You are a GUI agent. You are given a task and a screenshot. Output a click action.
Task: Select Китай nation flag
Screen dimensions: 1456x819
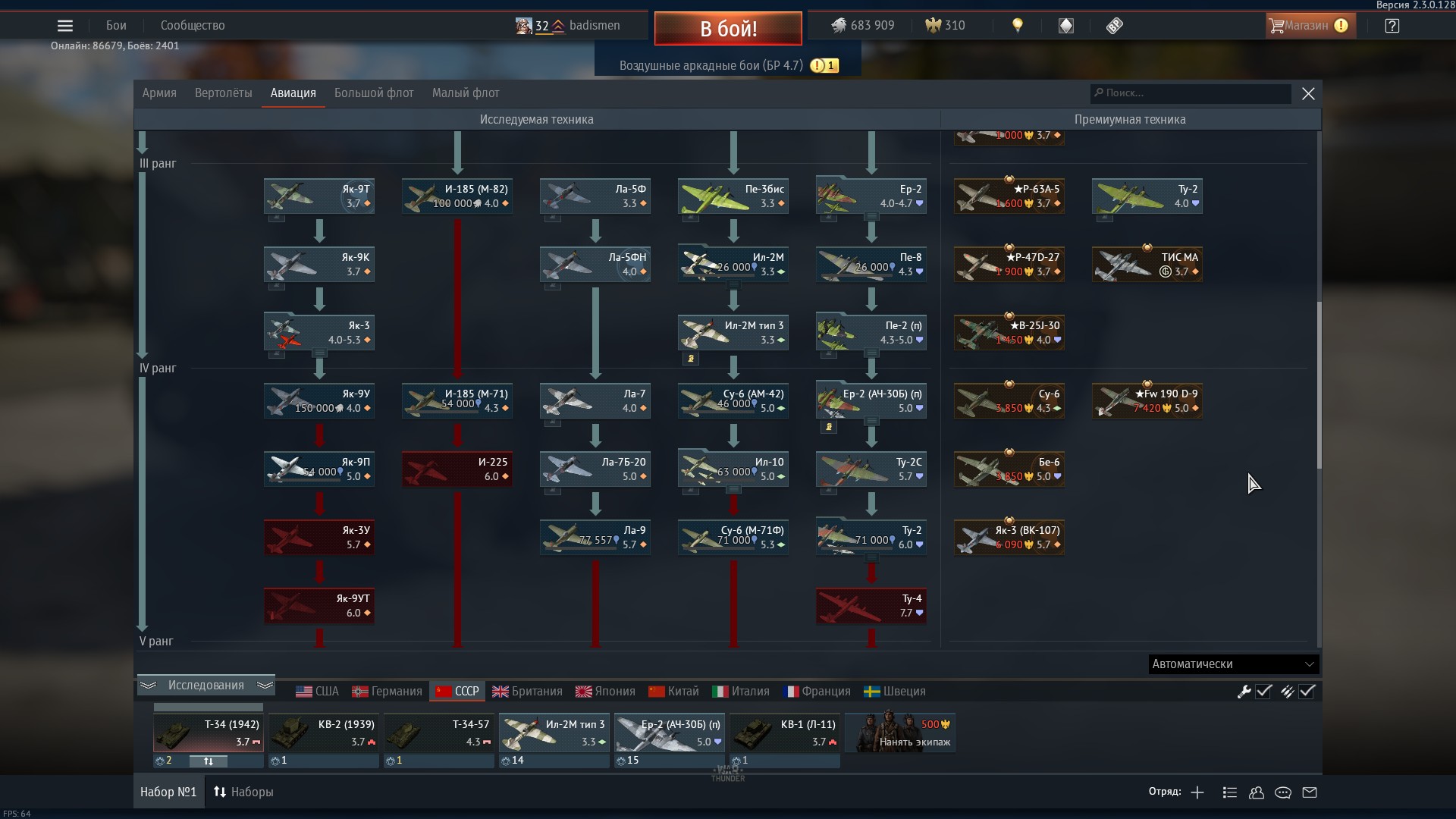673,692
